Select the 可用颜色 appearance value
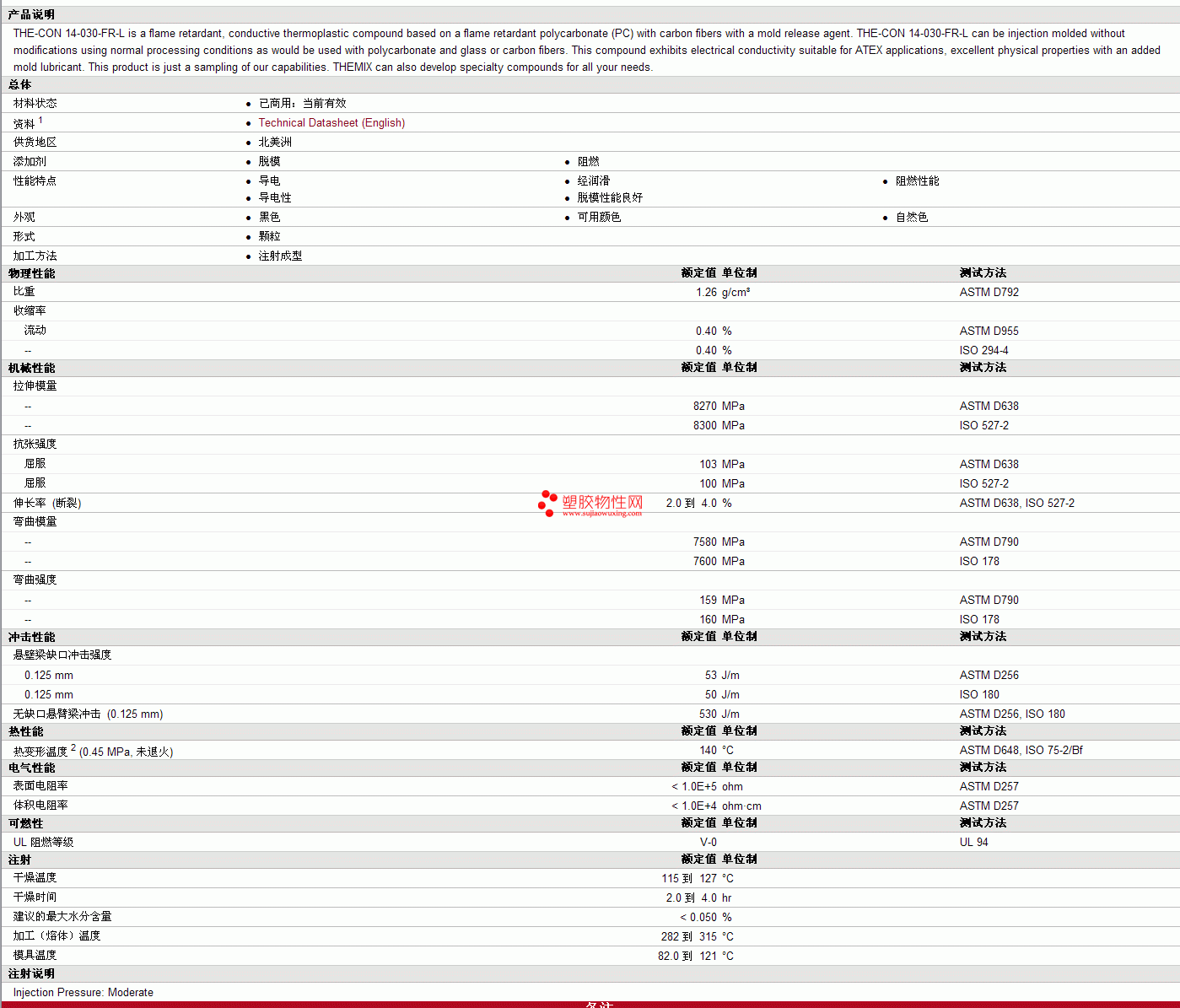 point(599,218)
